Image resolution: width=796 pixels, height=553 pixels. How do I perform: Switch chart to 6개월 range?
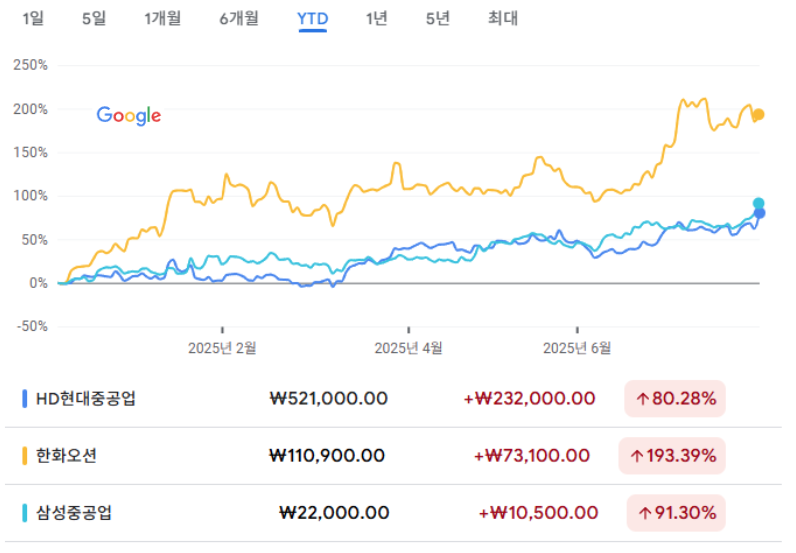coord(239,19)
